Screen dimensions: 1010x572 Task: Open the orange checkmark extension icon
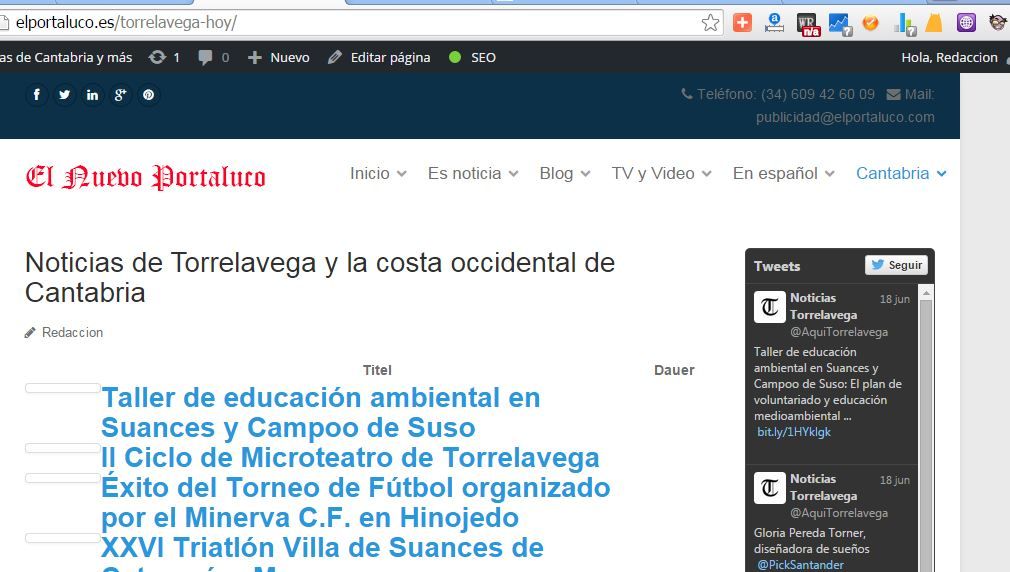pos(870,23)
